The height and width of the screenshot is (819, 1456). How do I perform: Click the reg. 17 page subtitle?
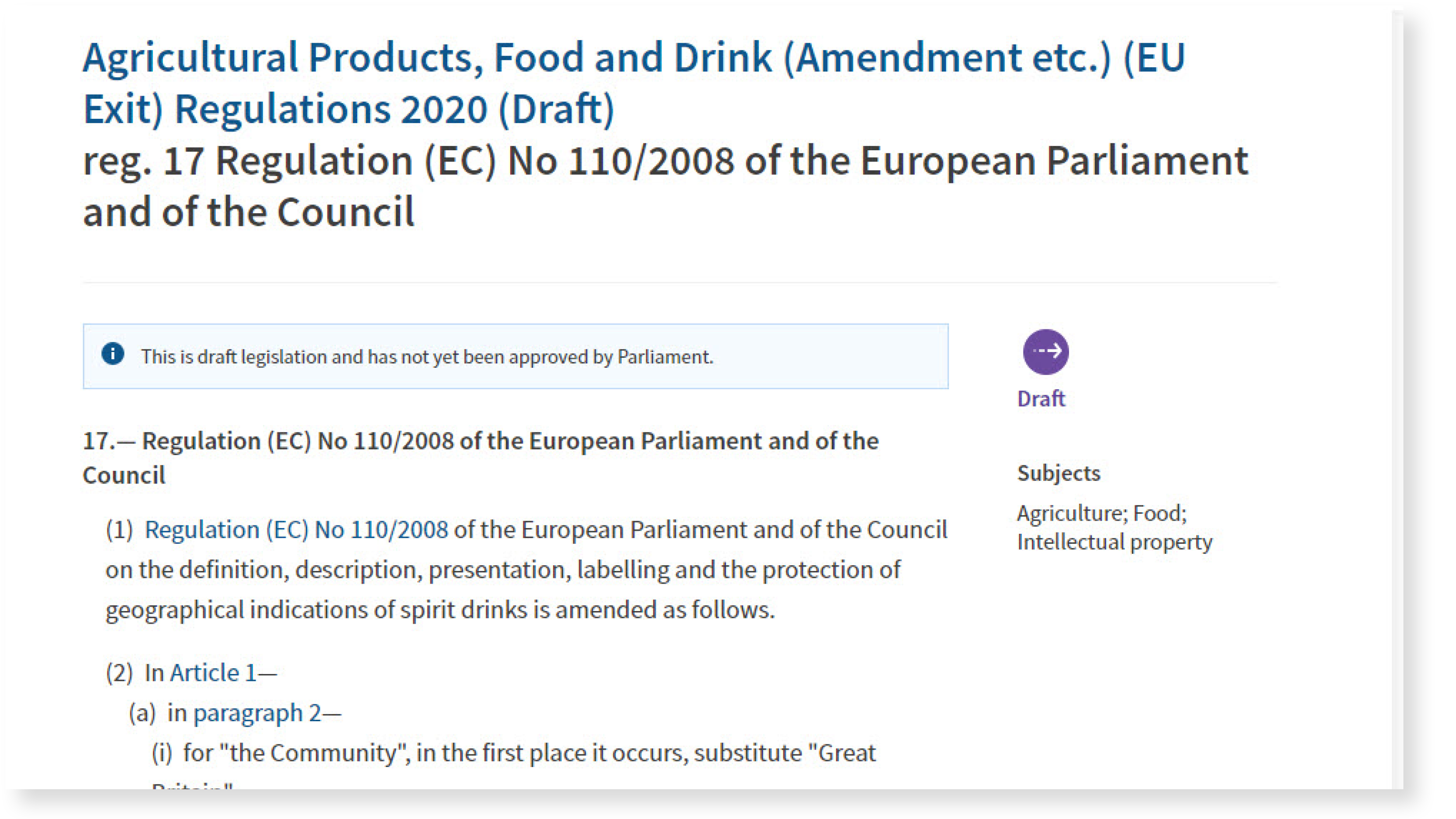[x=665, y=186]
